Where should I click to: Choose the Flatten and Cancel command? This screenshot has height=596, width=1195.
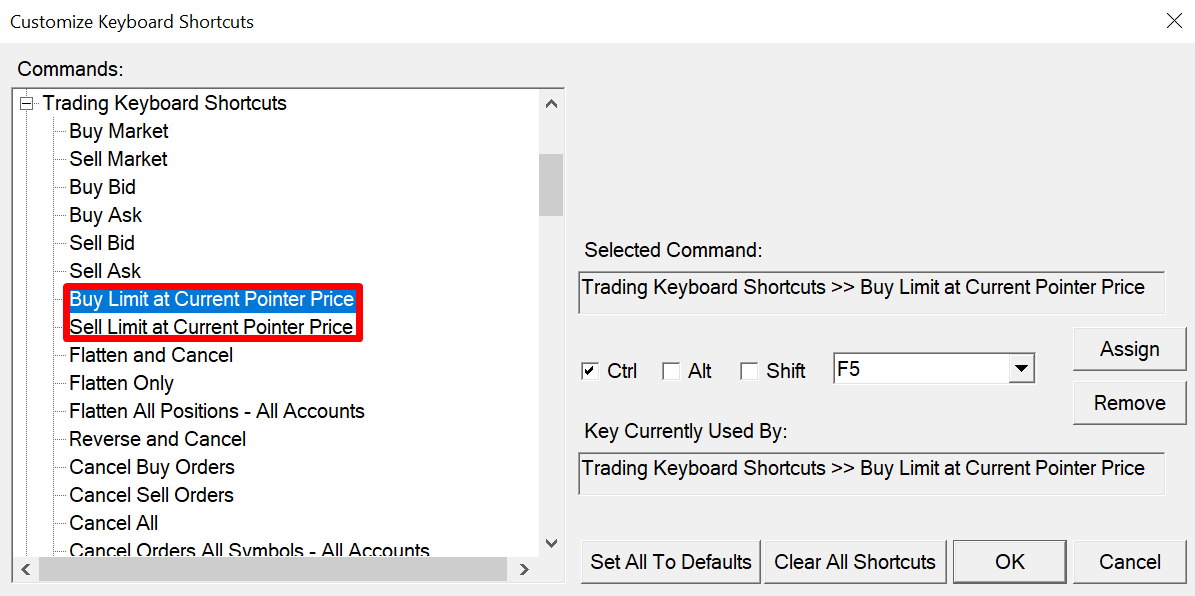(151, 355)
